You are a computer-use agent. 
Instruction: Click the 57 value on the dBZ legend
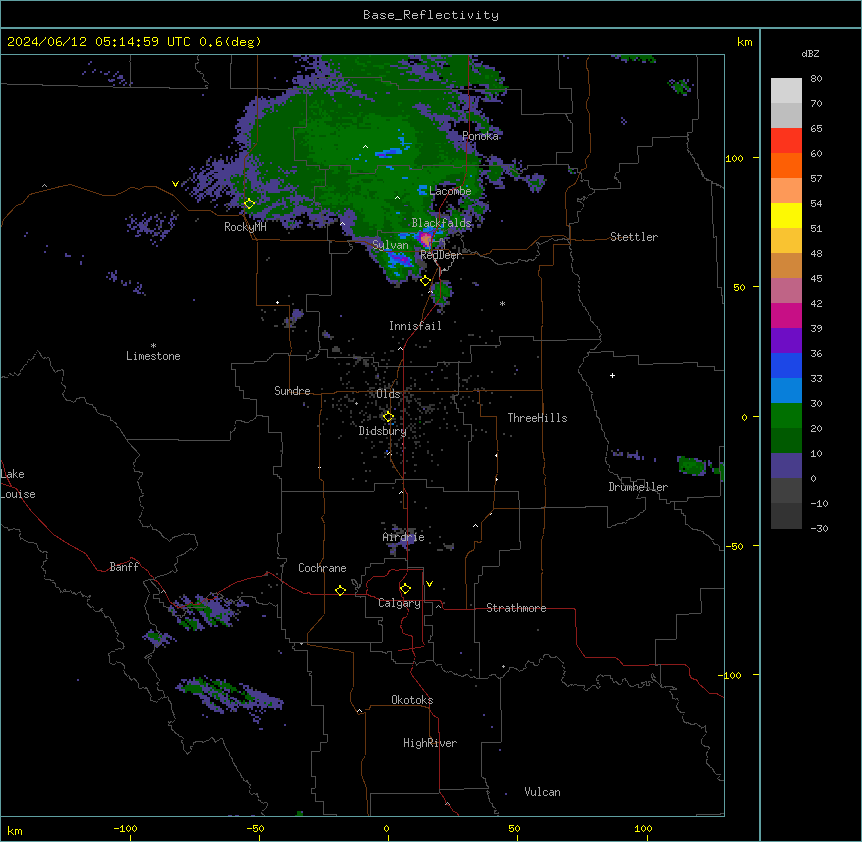(x=816, y=179)
